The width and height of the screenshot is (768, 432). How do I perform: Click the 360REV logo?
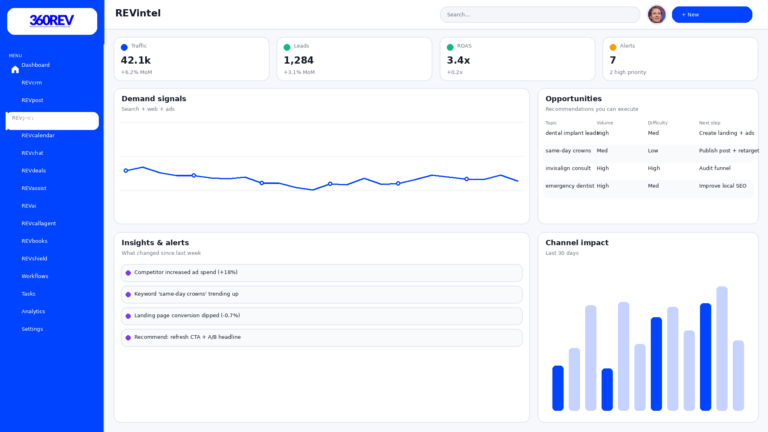(52, 21)
